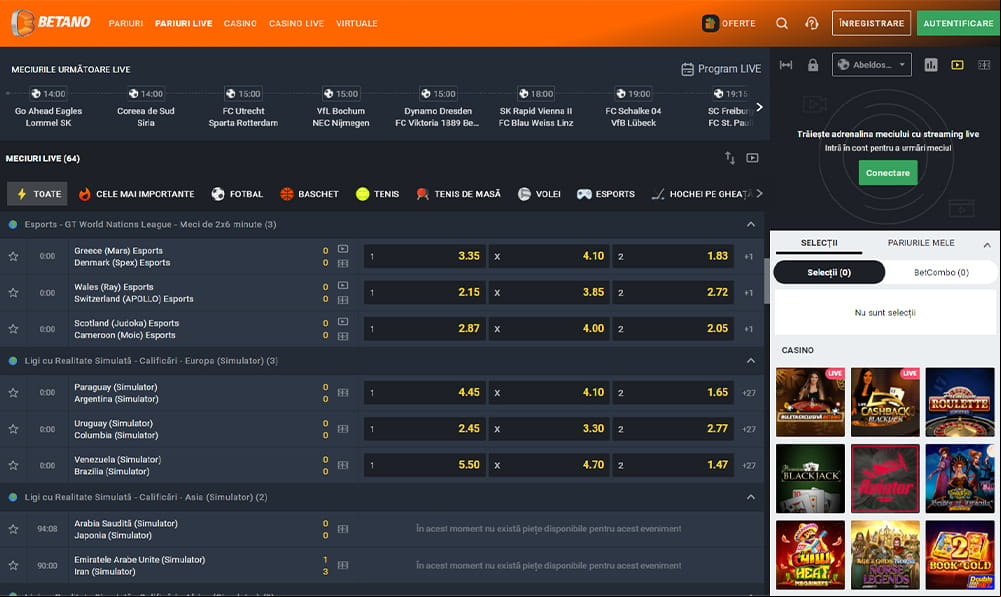Select odds 1.47 for Brazilia win

click(x=673, y=465)
